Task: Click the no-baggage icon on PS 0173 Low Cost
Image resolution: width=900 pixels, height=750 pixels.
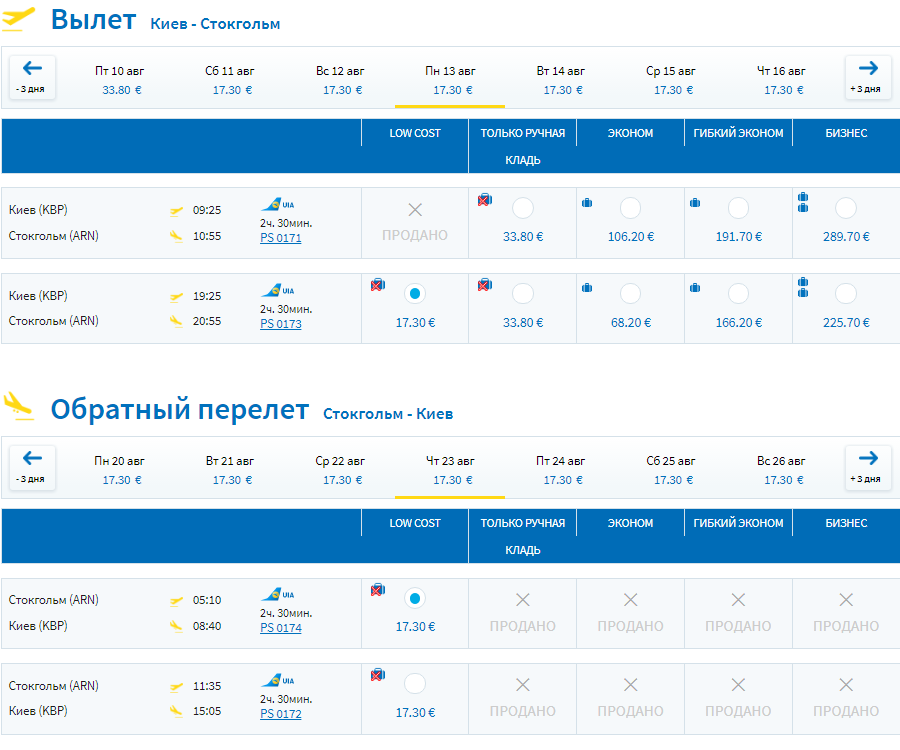Action: point(378,286)
